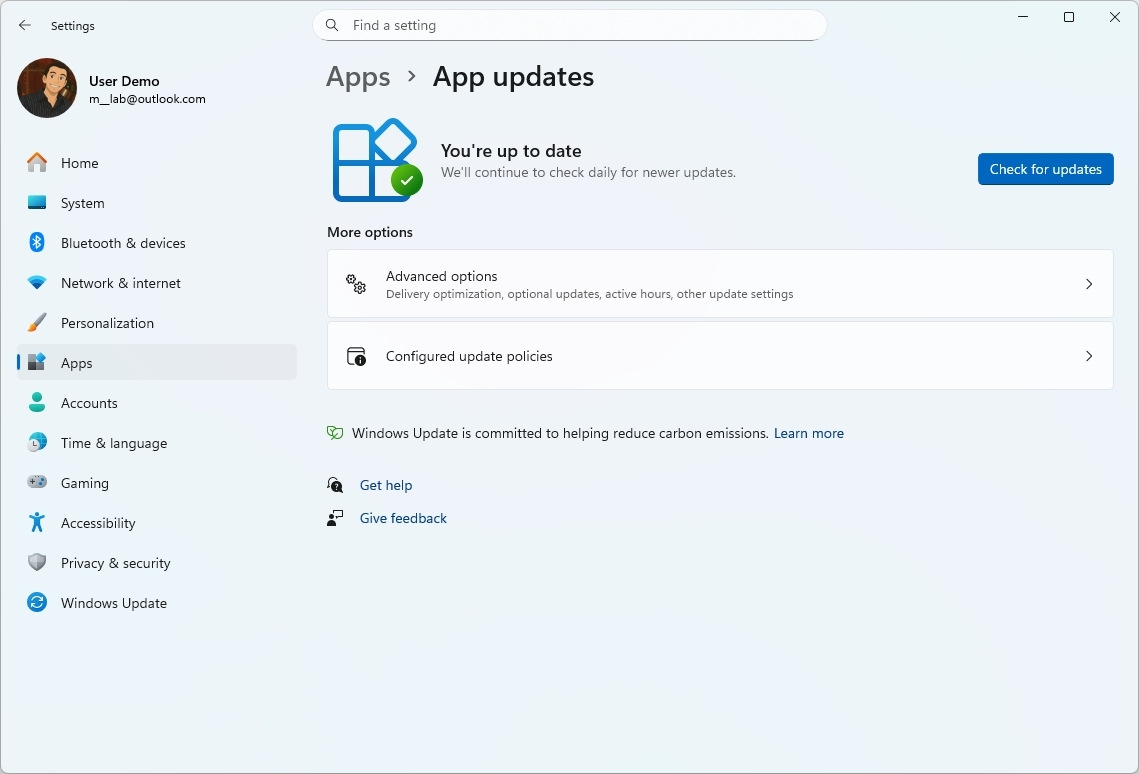Open Accessibility settings
Screen dimensions: 1139x774
[x=97, y=523]
